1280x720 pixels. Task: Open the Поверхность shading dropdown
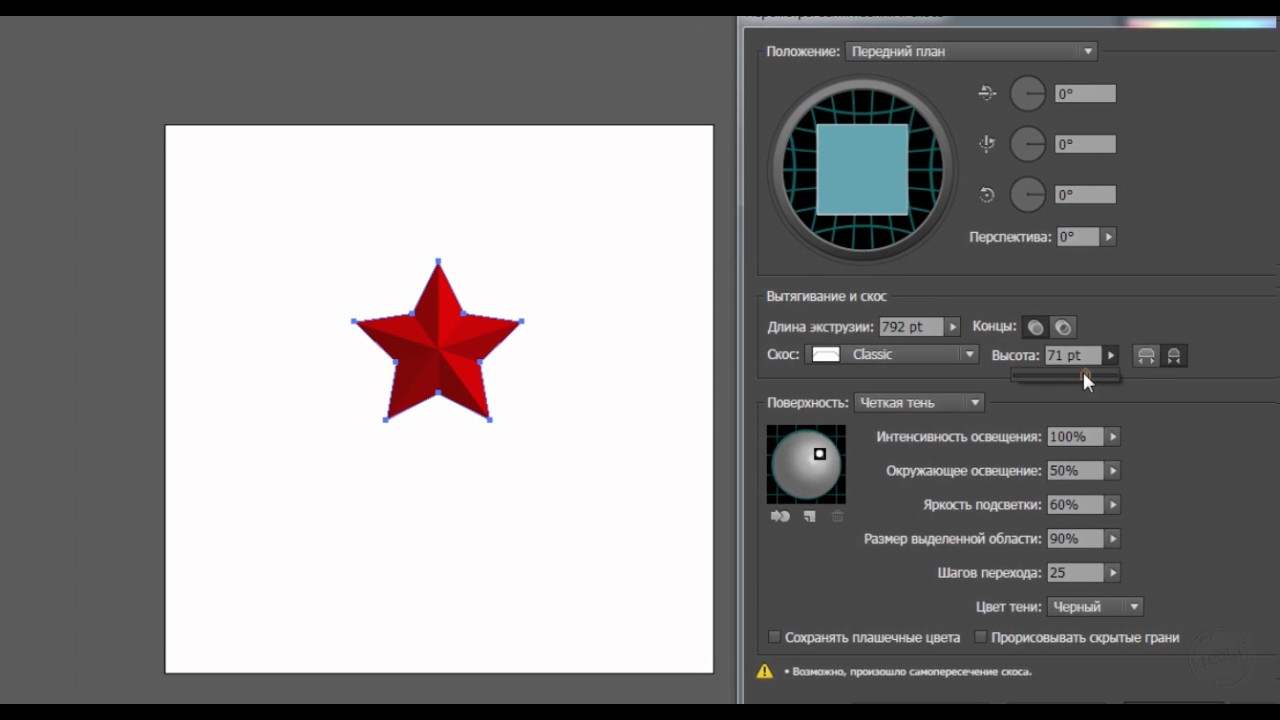pyautogui.click(x=919, y=403)
